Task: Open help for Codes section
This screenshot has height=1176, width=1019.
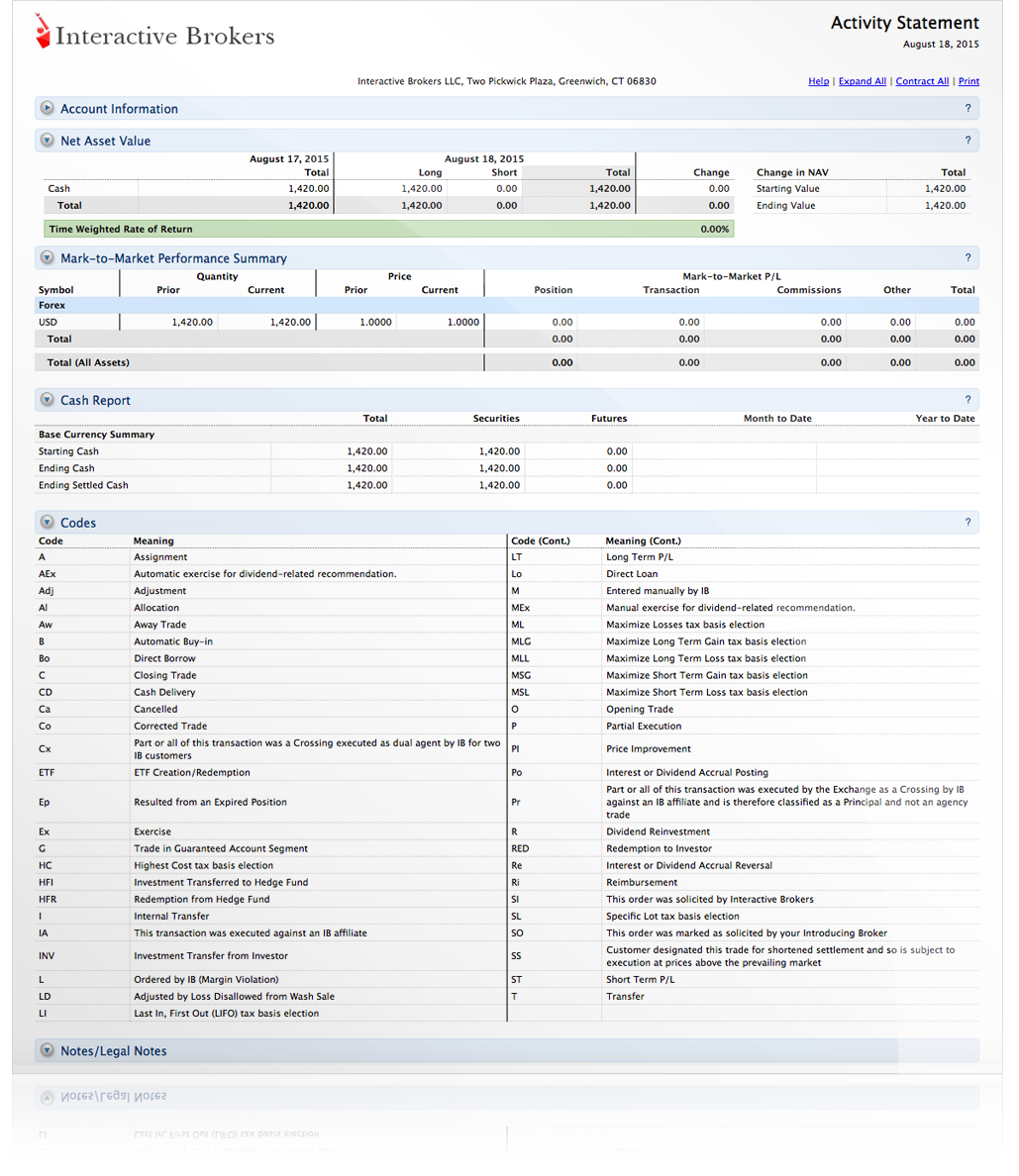Action: (x=968, y=522)
